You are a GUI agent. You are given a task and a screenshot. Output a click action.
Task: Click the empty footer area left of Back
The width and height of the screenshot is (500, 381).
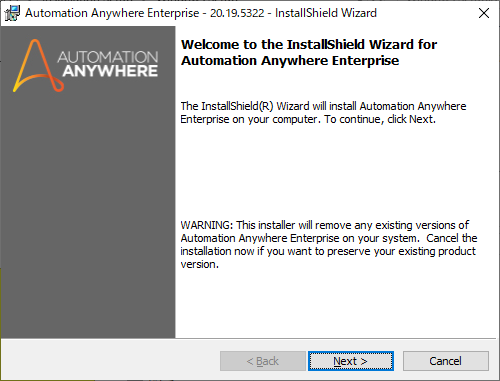[110, 361]
